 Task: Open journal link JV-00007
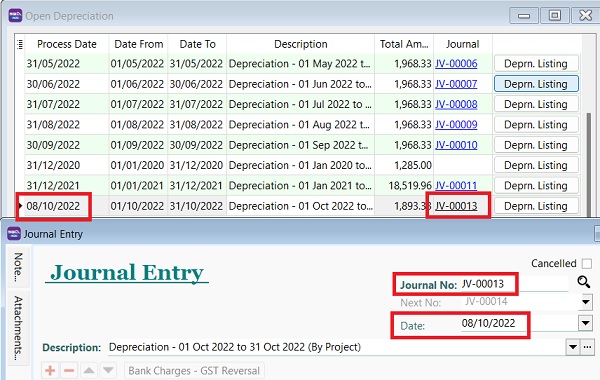coord(456,84)
